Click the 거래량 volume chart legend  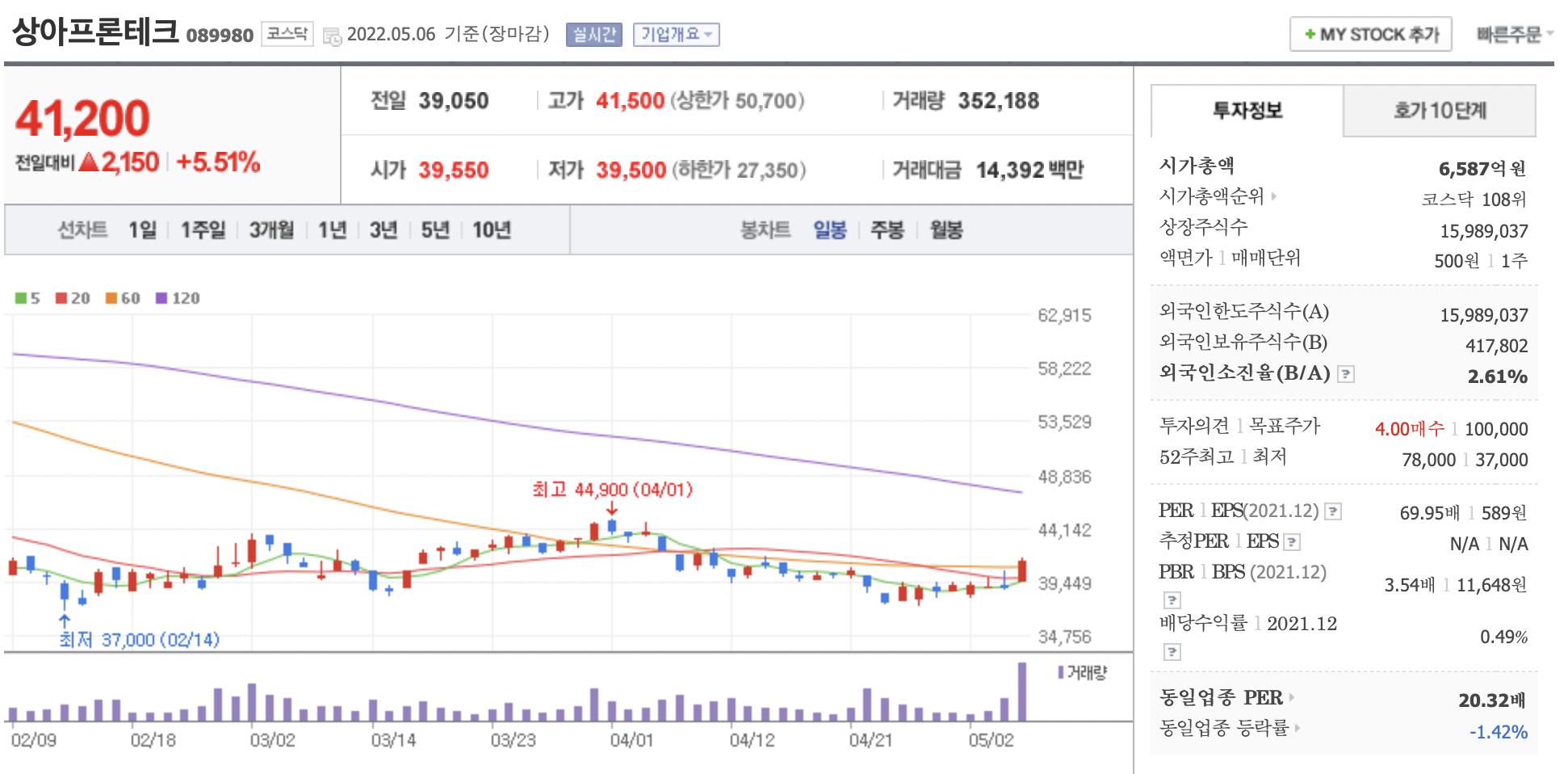point(1083,672)
